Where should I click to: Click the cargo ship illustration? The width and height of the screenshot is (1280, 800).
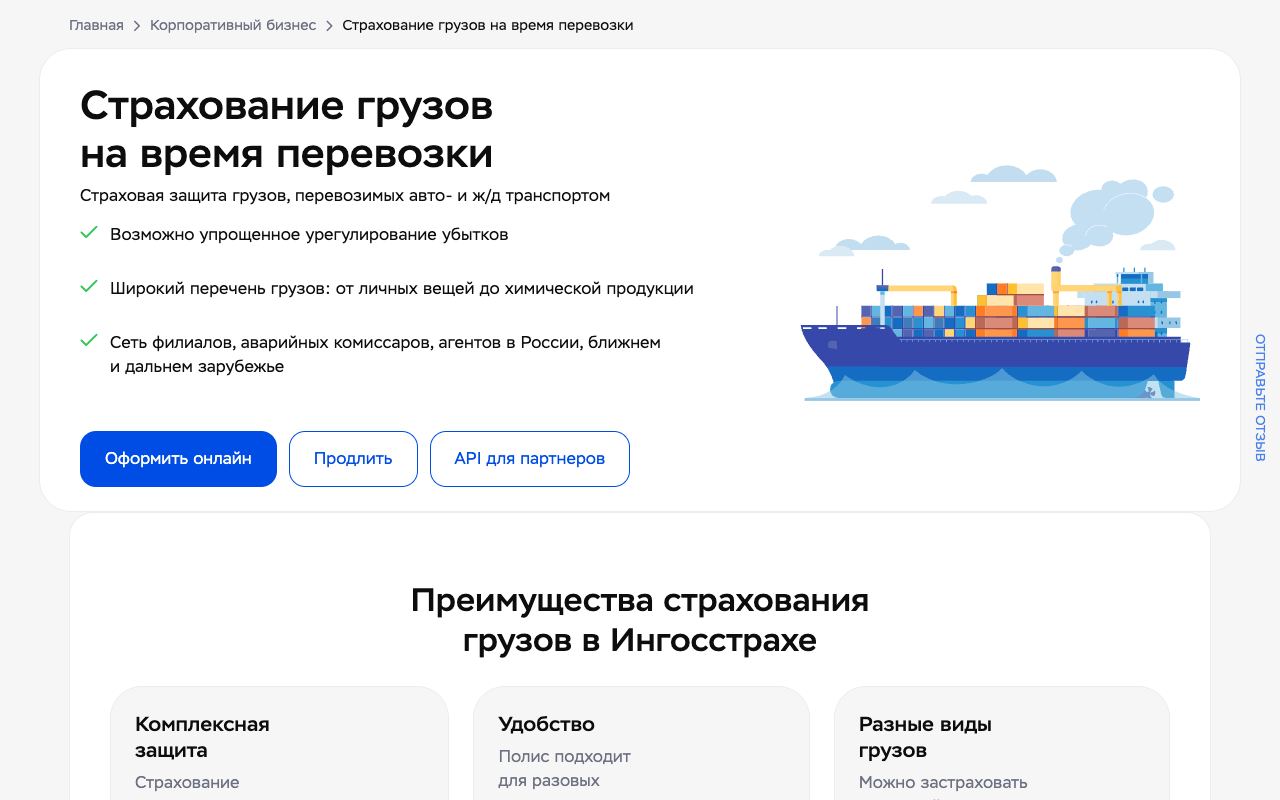1000,285
